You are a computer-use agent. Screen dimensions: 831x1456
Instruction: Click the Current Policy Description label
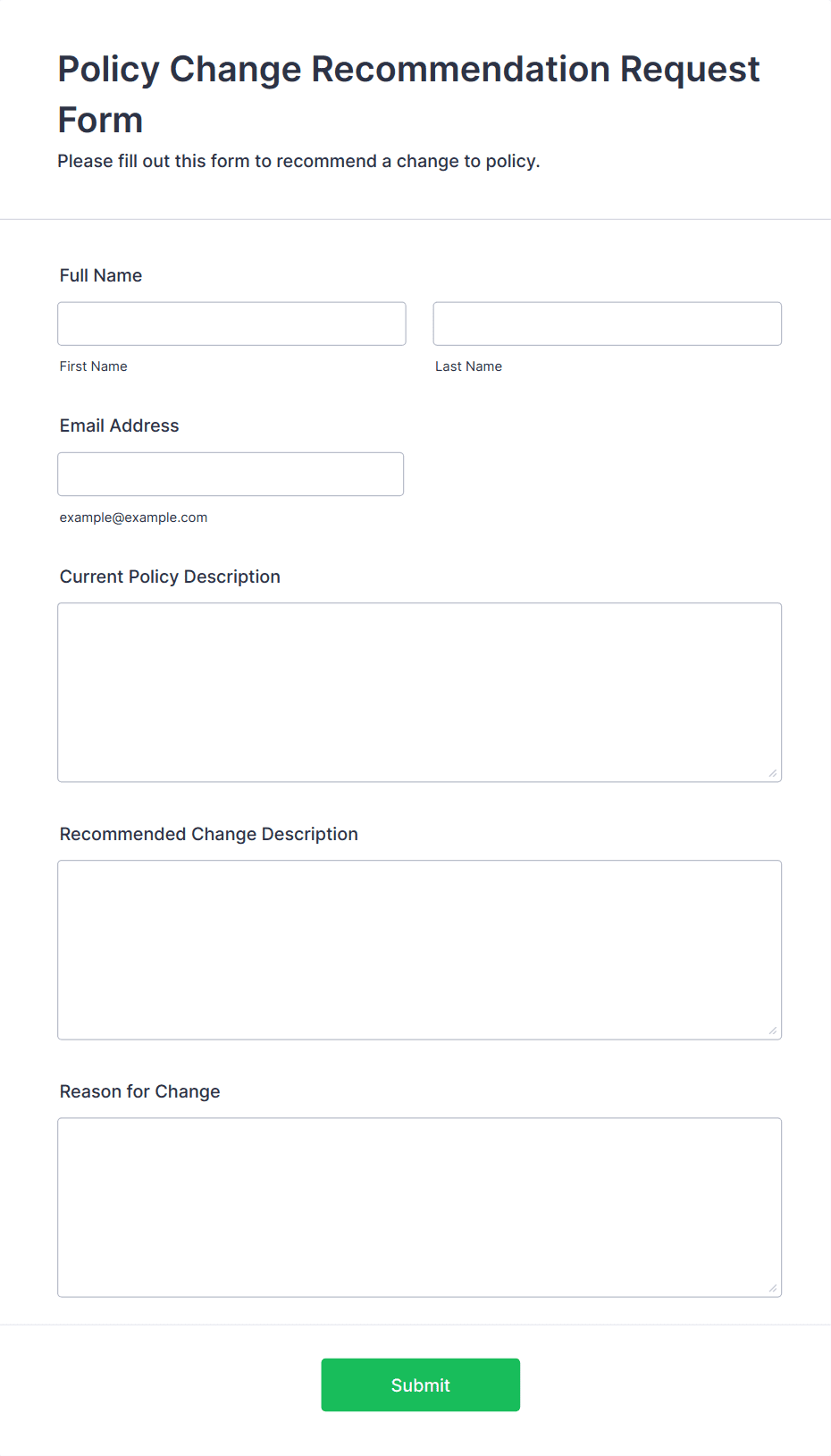click(x=170, y=577)
